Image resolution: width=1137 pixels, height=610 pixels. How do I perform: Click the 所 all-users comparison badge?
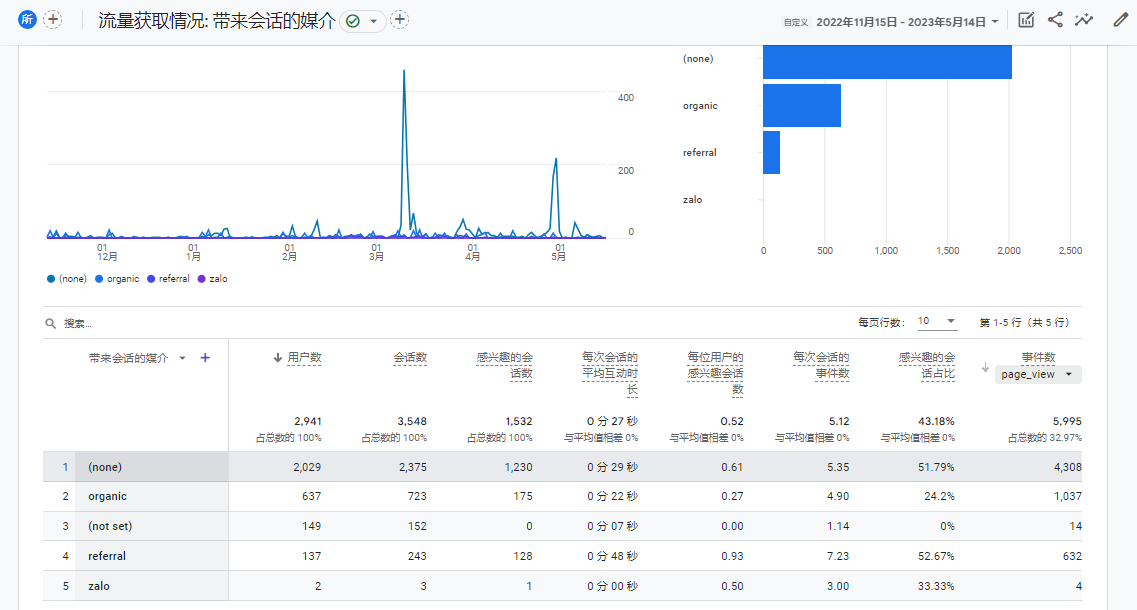28,20
